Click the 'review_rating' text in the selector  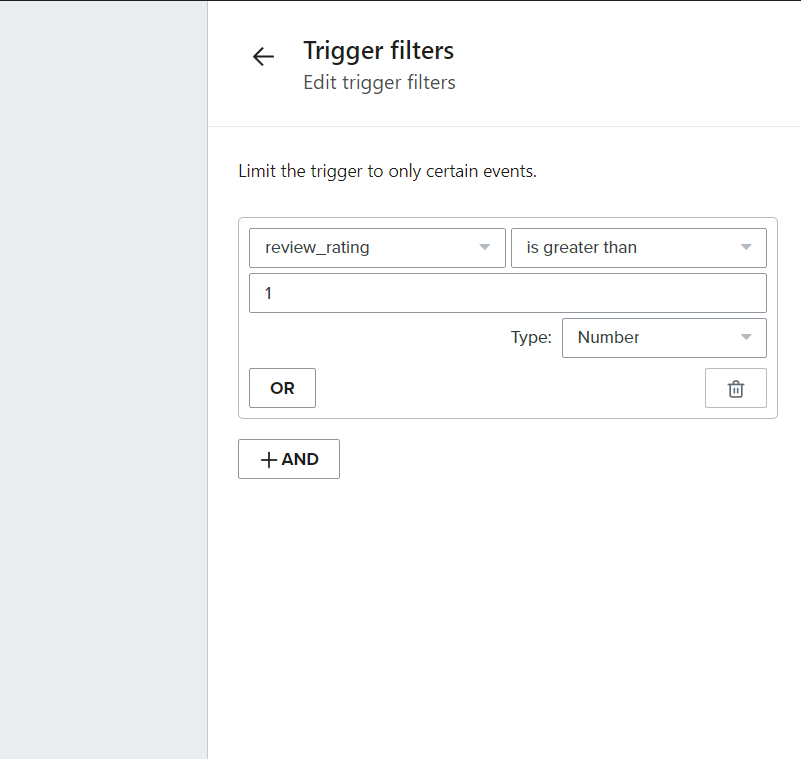(317, 247)
